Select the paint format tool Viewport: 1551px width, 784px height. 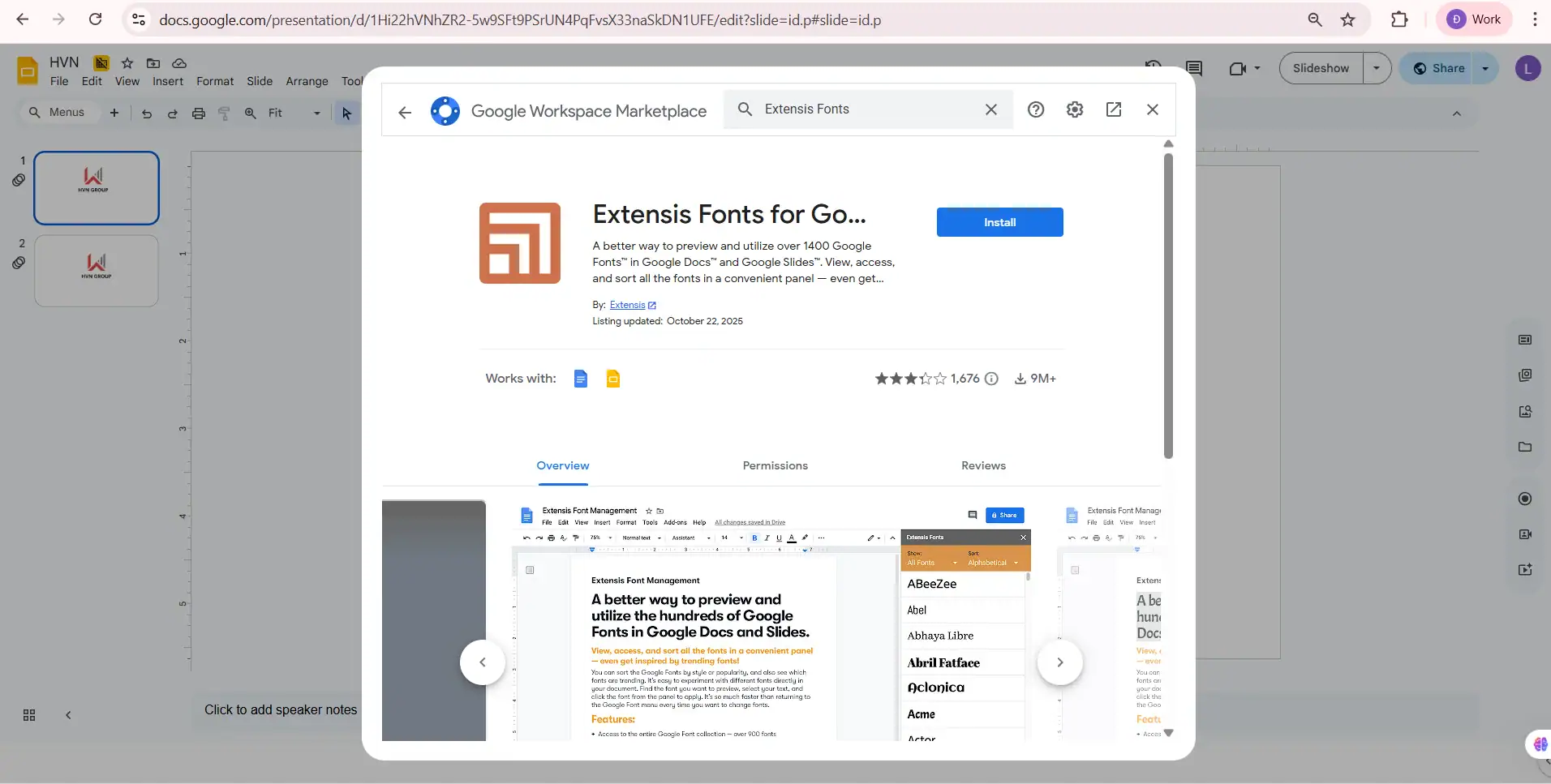click(225, 114)
